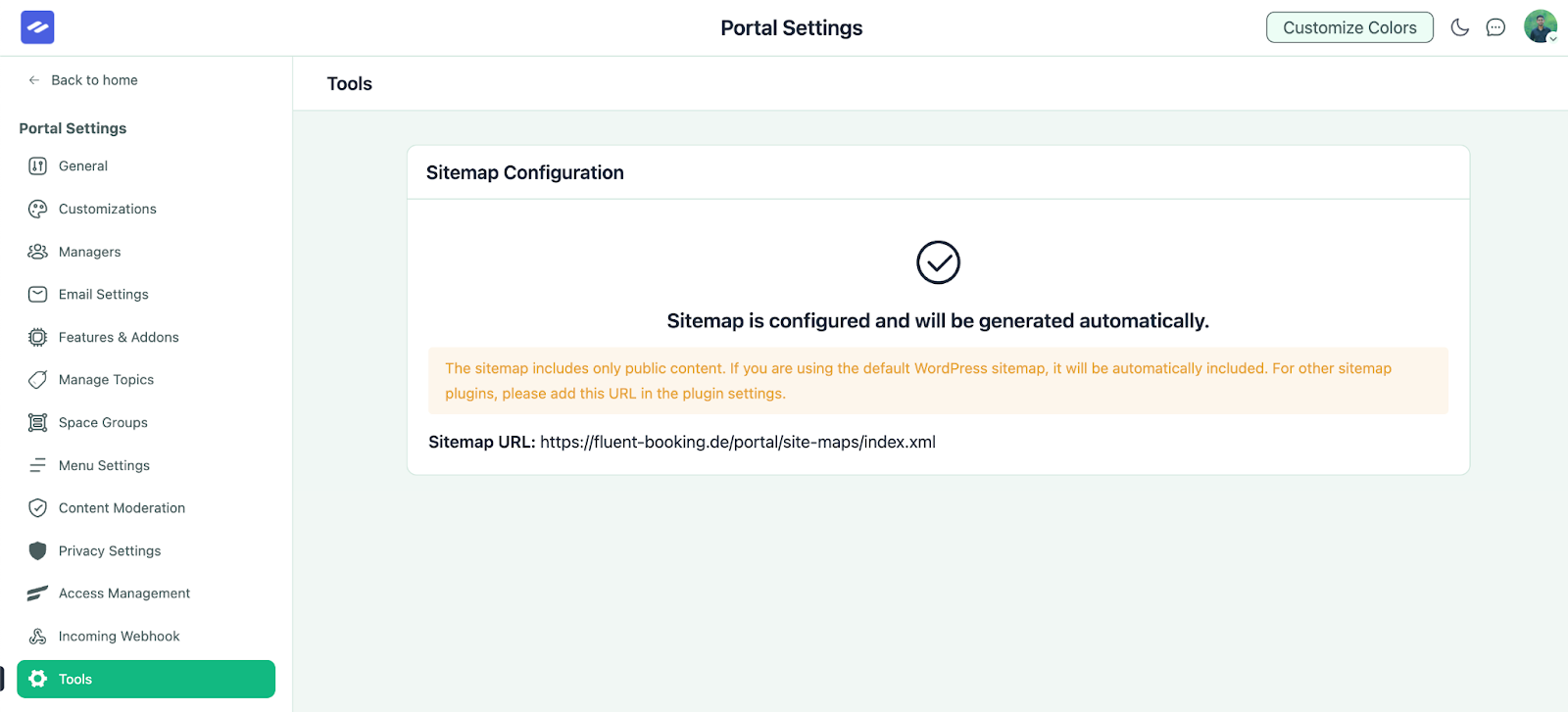Screen dimensions: 1568x712
Task: Select the Manage Topics tag icon
Action: (37, 380)
